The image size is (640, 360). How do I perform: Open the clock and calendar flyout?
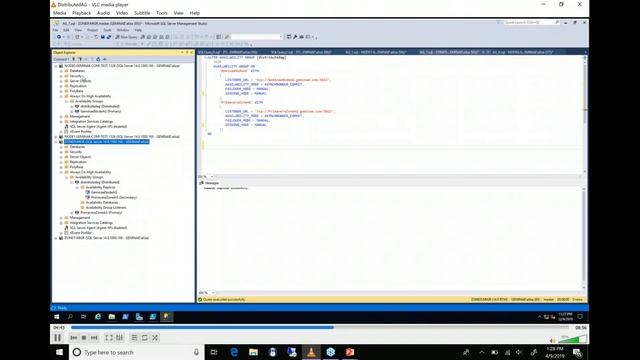(555, 352)
